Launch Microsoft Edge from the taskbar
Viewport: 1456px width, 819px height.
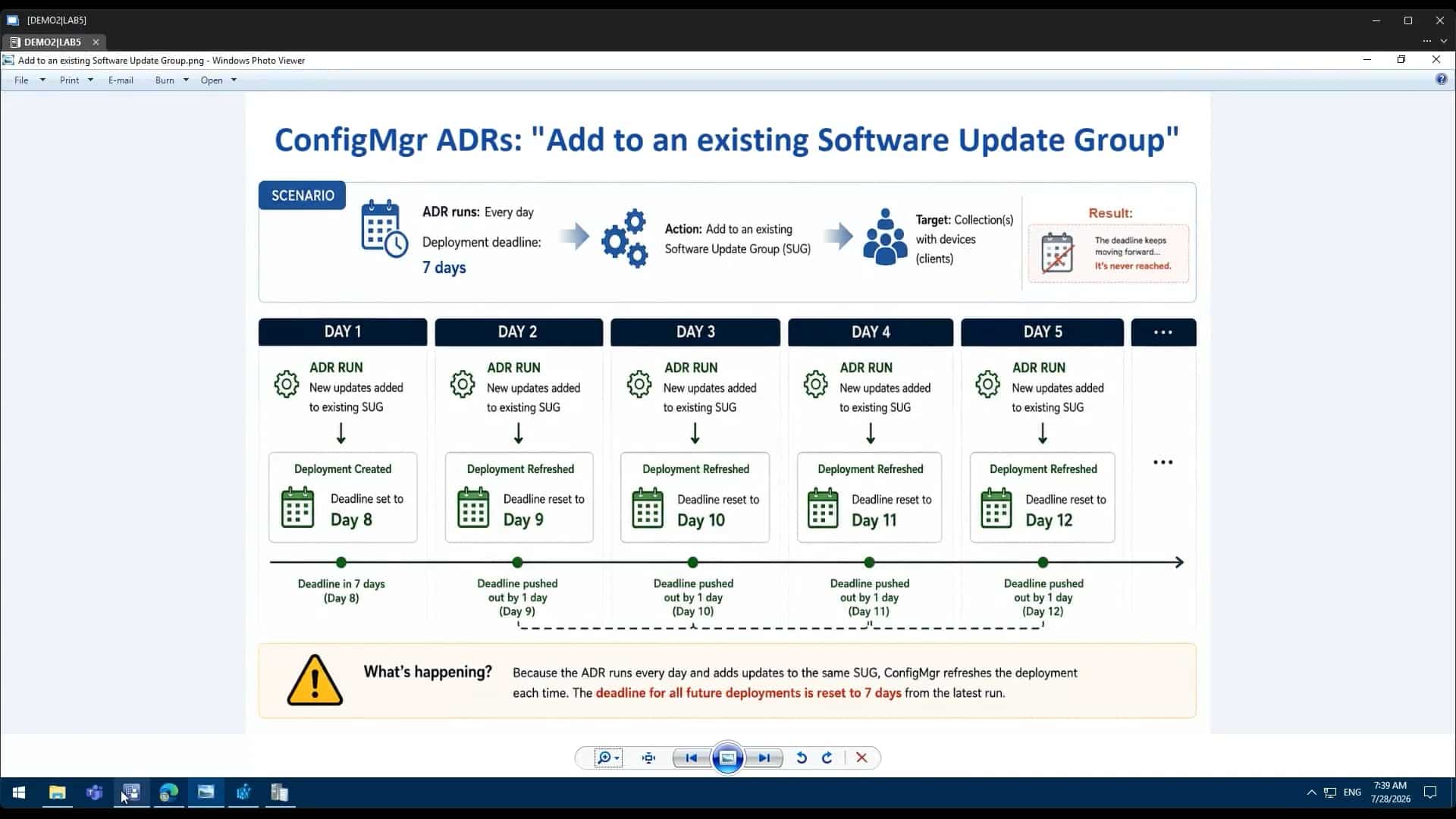168,792
